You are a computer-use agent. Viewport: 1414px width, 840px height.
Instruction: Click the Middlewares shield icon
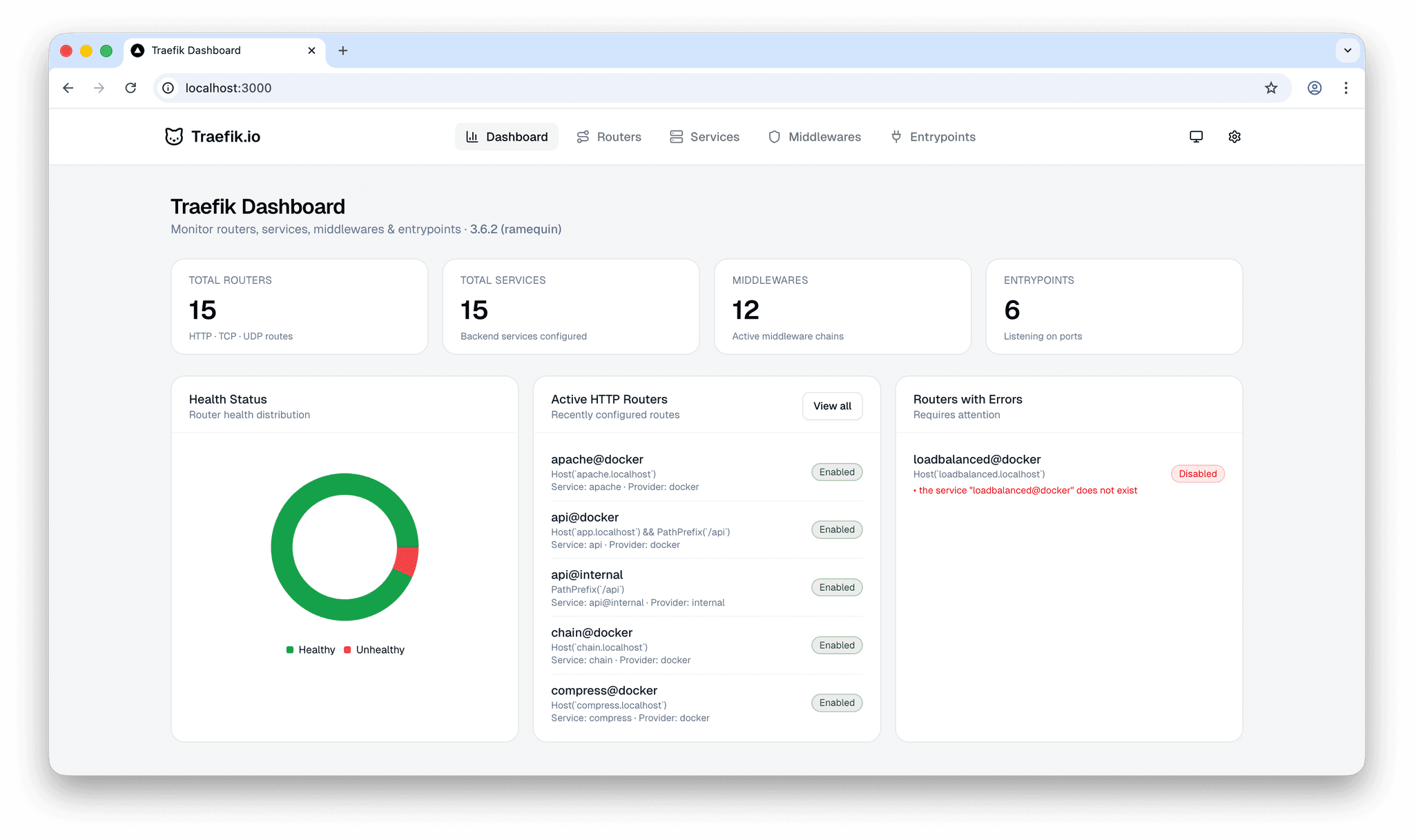pos(775,136)
